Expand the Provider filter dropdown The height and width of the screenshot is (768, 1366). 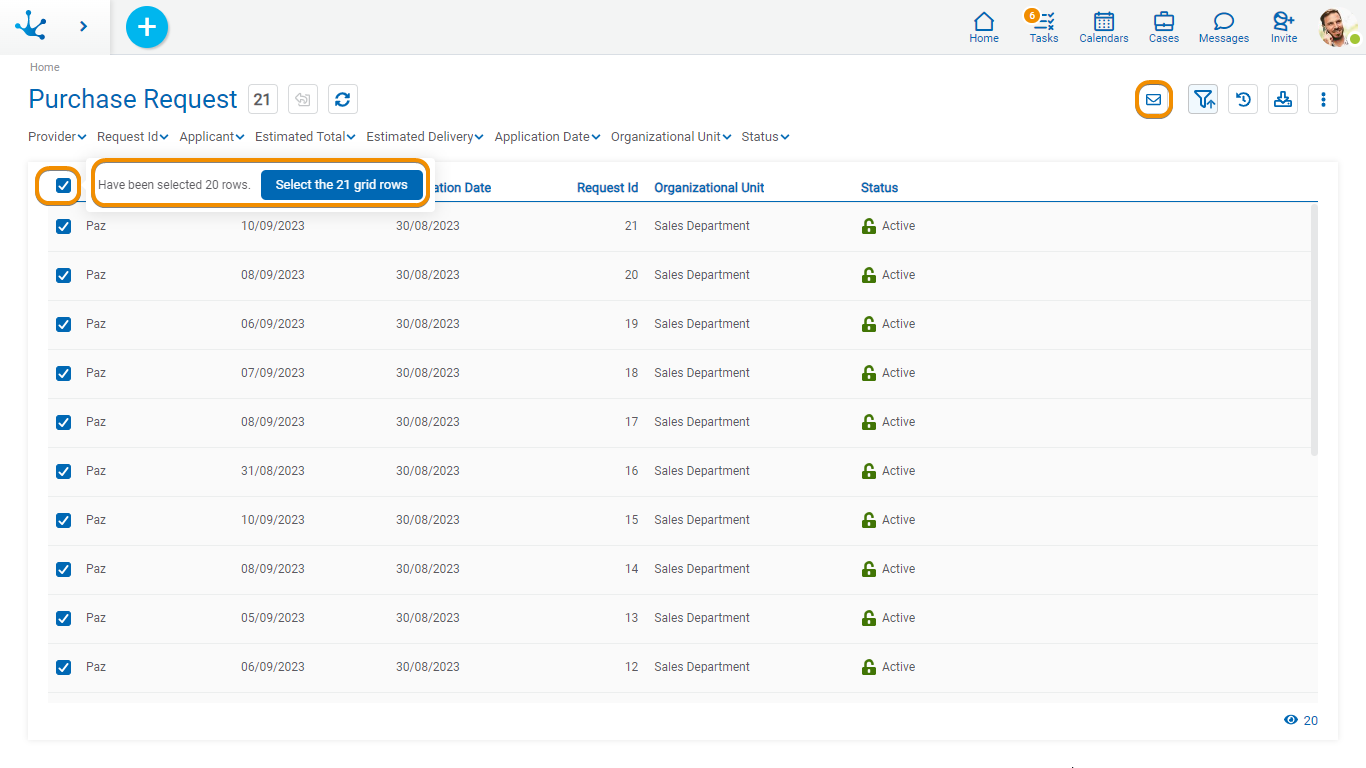coord(57,137)
